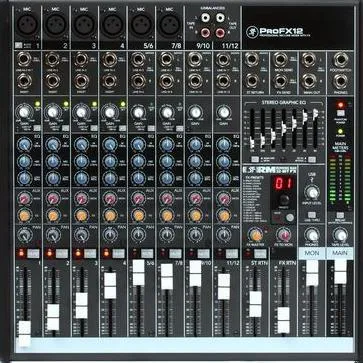
Task: Click channel 9/10 Hi EQ knob
Action: 195,144
